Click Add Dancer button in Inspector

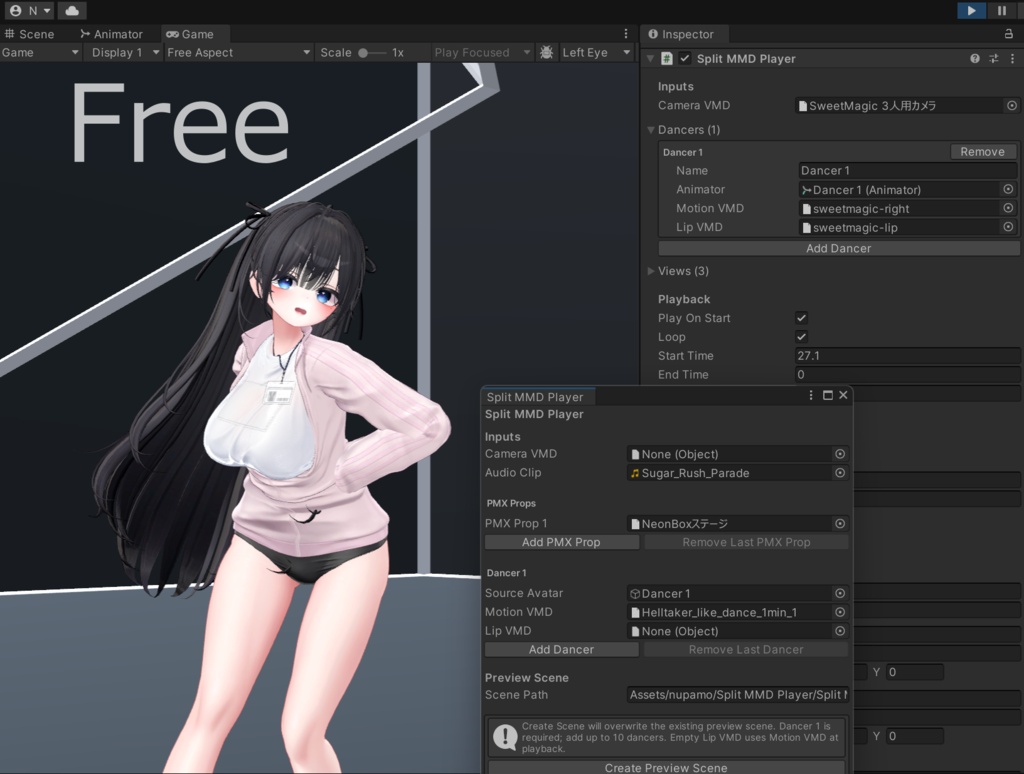tap(839, 248)
